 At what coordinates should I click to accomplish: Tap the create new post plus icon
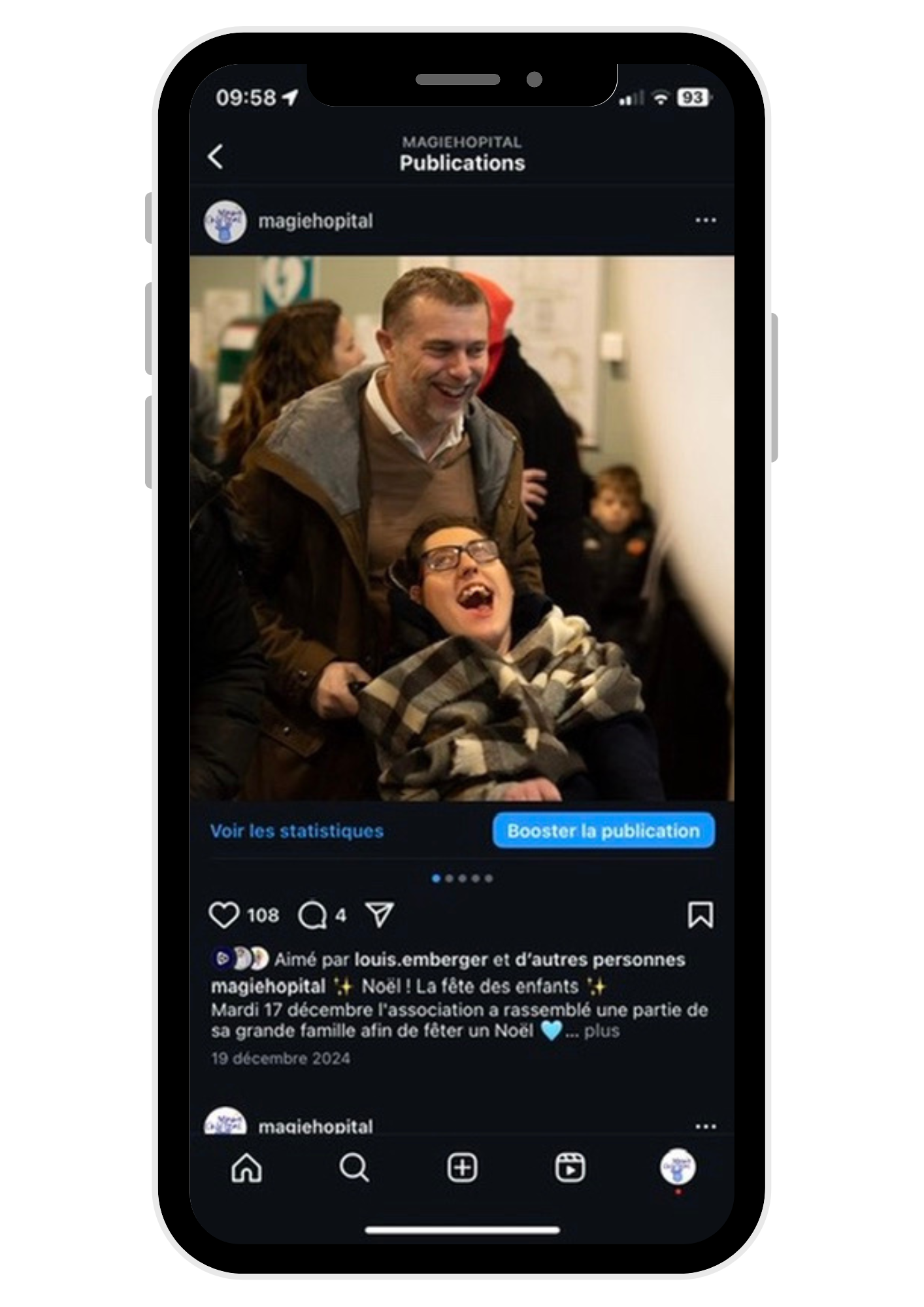tap(462, 1168)
